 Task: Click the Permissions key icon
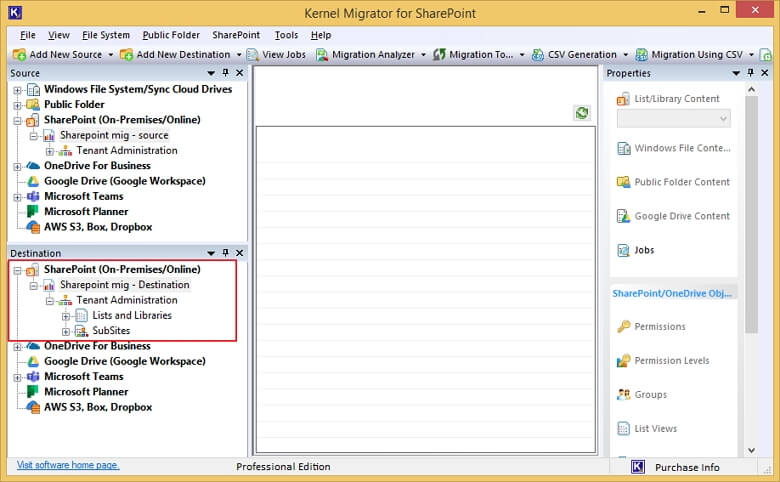click(623, 327)
